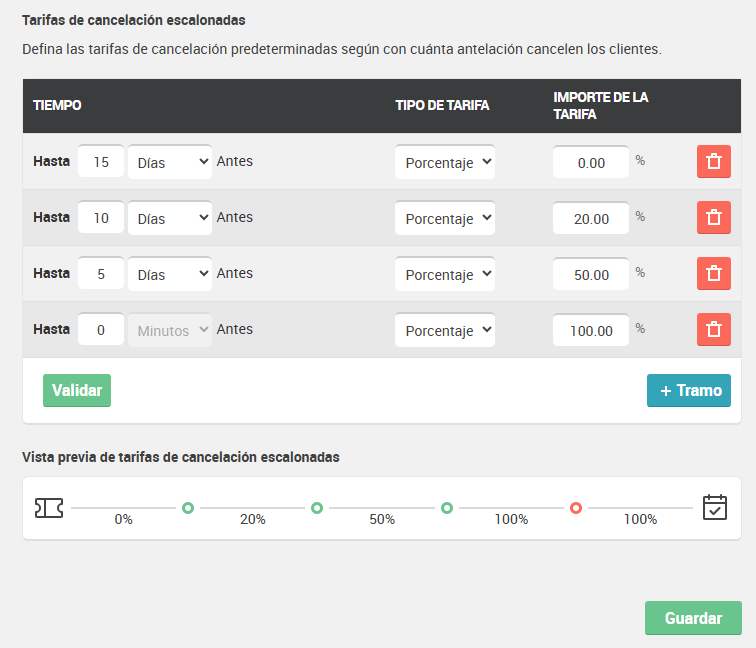Open the Días unit dropdown for 10
Viewport: 756px width, 648px height.
(170, 218)
